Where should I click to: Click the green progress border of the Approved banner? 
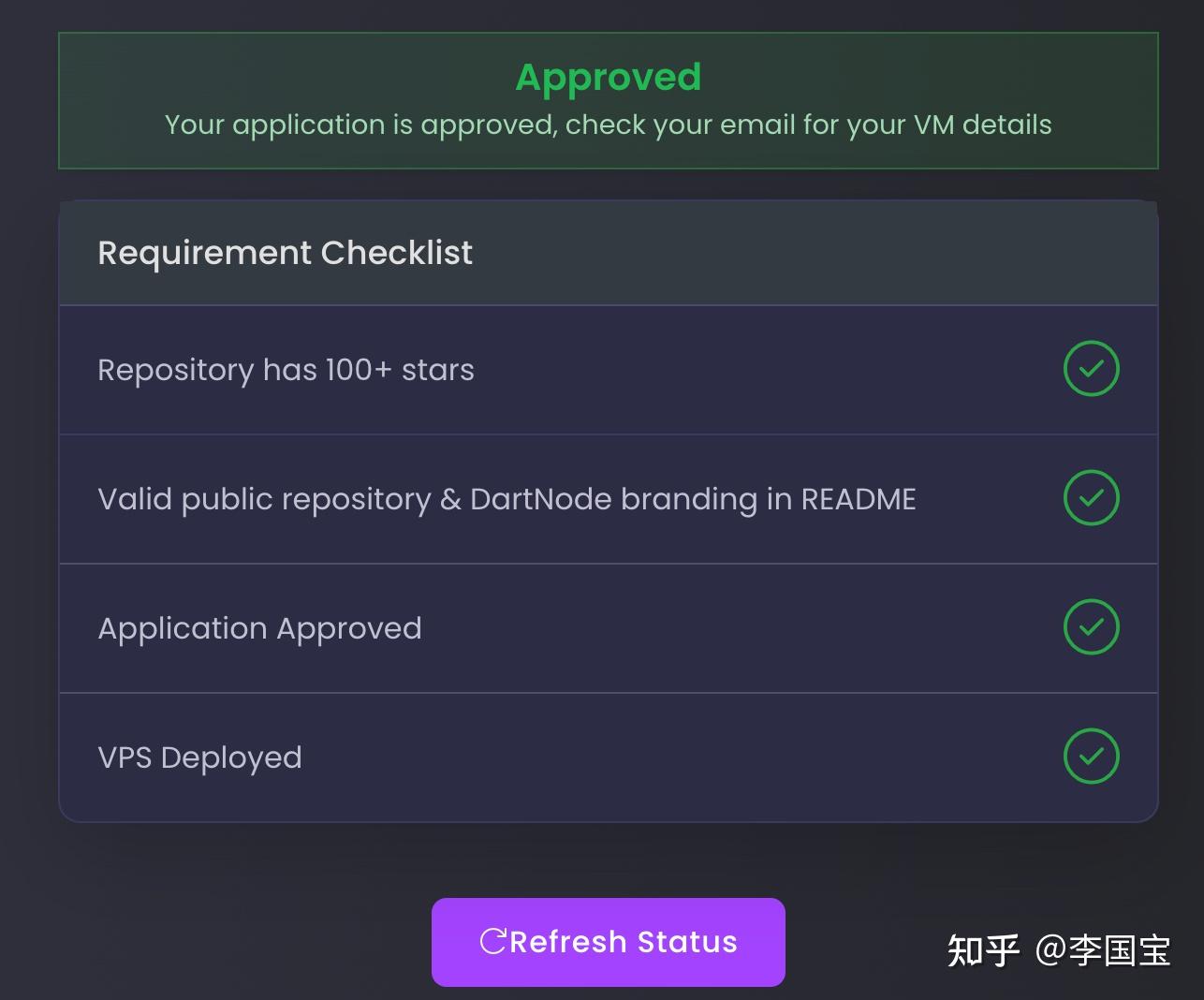point(608,33)
